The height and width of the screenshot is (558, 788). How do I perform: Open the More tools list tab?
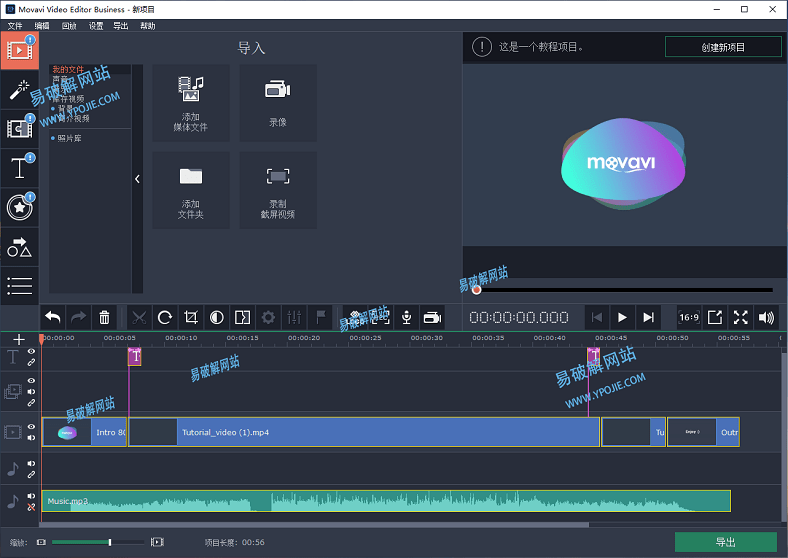pyautogui.click(x=20, y=286)
